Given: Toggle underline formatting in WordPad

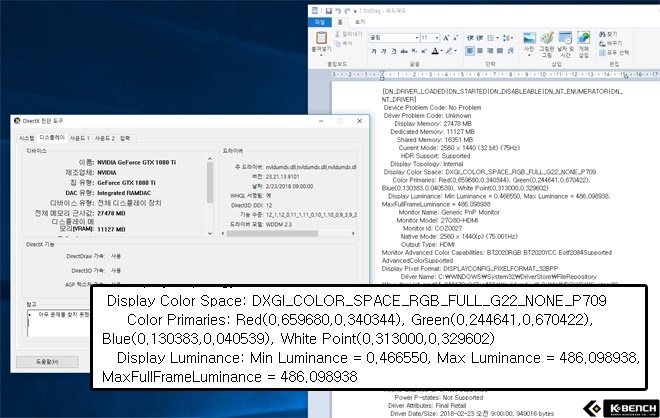Looking at the screenshot, I should (394, 51).
